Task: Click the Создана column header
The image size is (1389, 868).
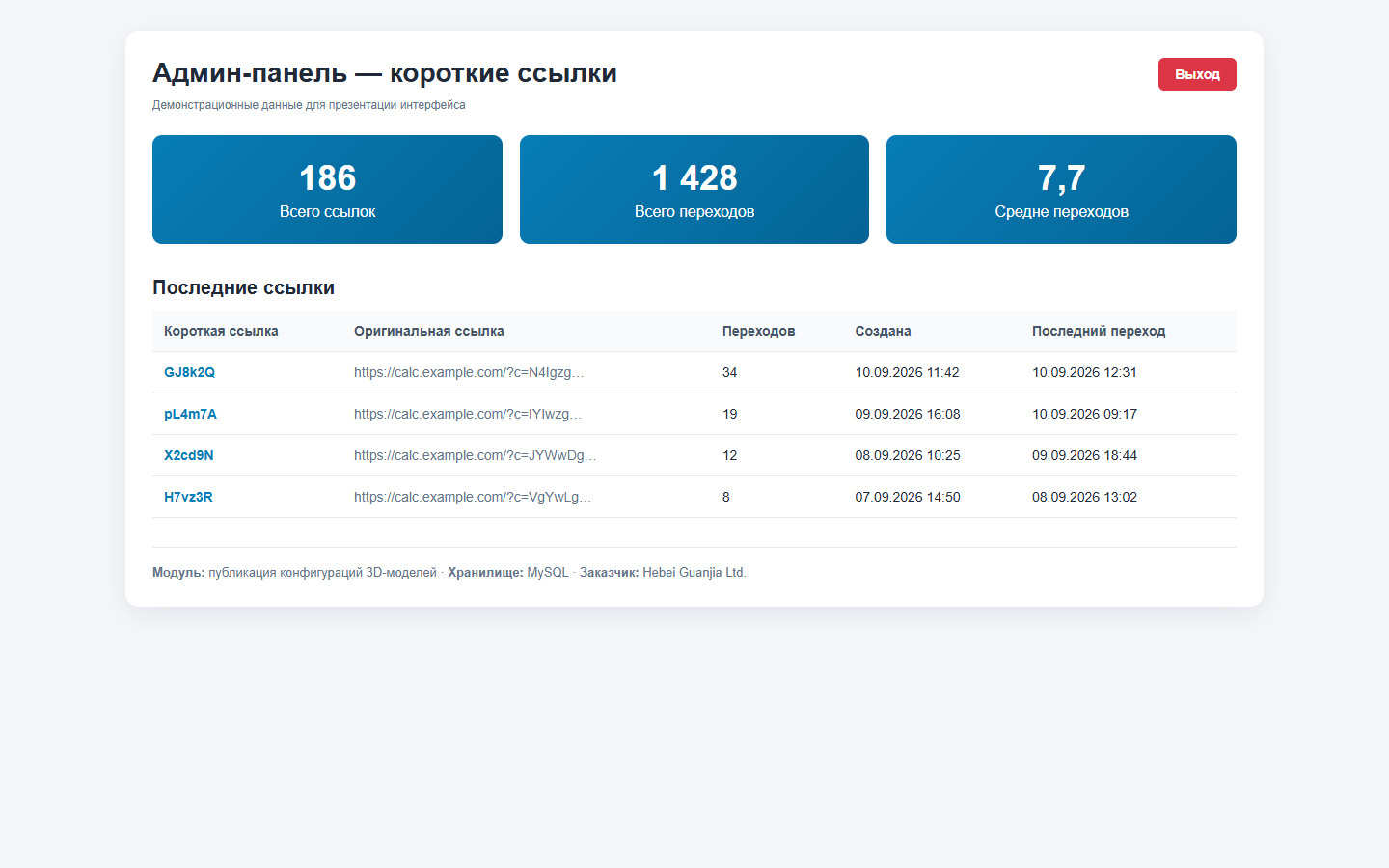Action: [x=883, y=331]
